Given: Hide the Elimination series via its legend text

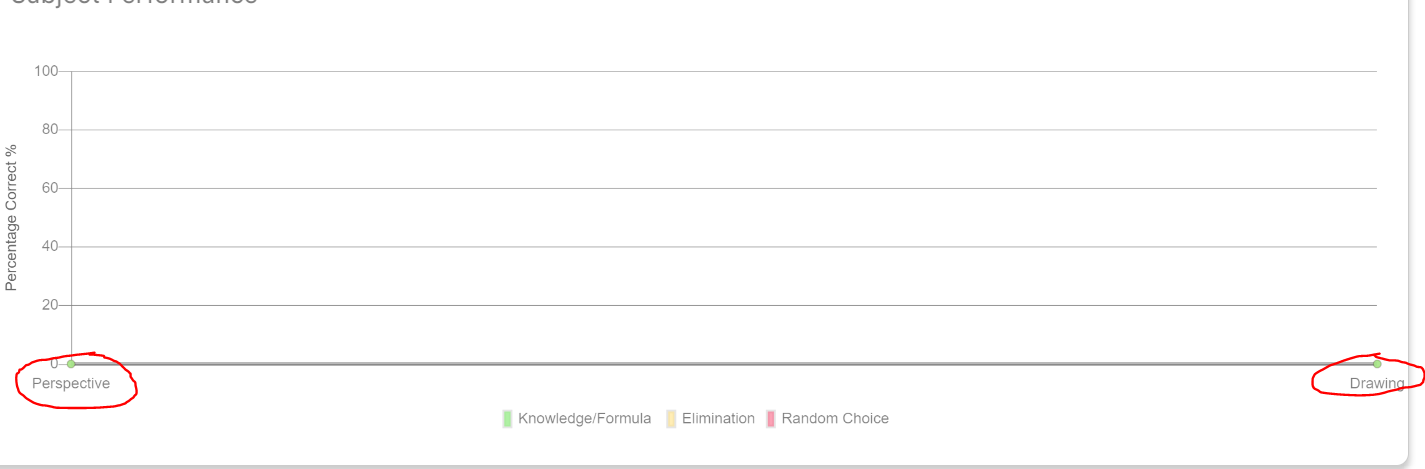Looking at the screenshot, I should pos(718,419).
